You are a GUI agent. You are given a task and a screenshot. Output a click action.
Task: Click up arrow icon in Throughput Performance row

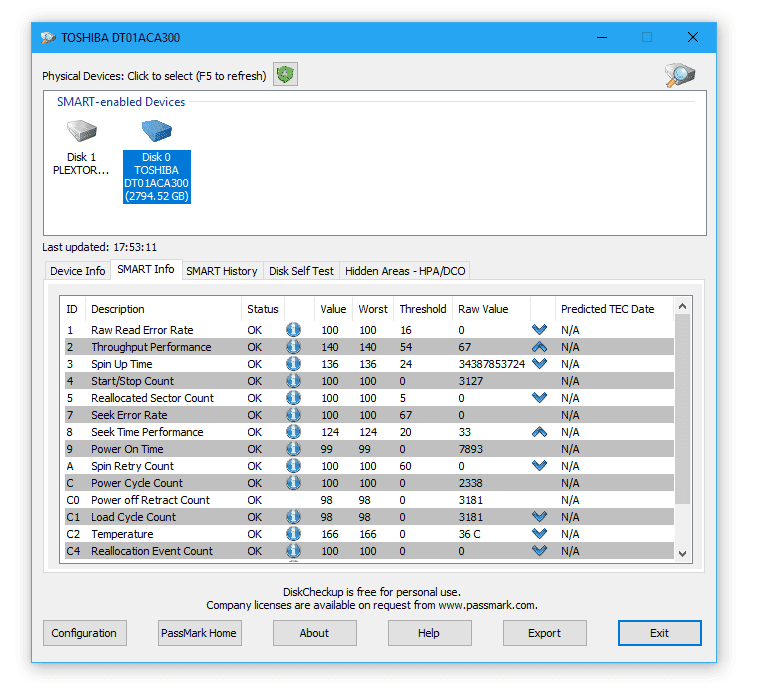pyautogui.click(x=539, y=346)
